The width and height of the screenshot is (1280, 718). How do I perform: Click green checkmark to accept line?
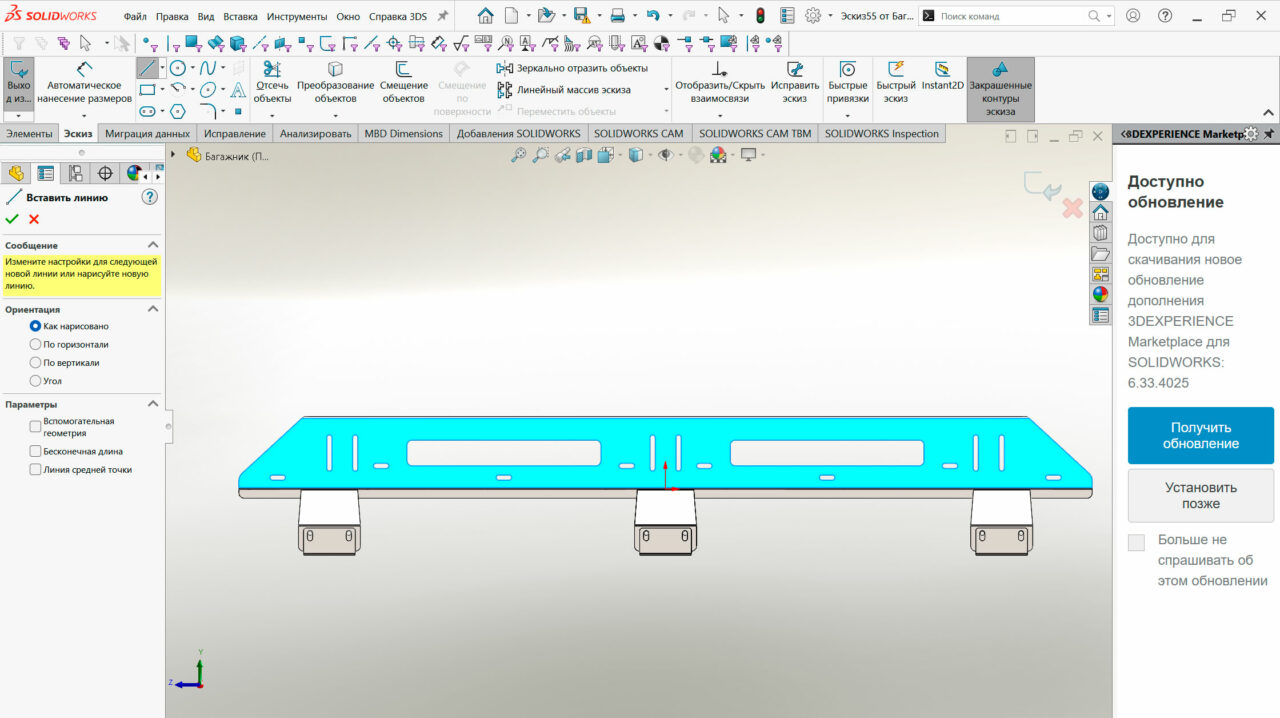coord(12,219)
